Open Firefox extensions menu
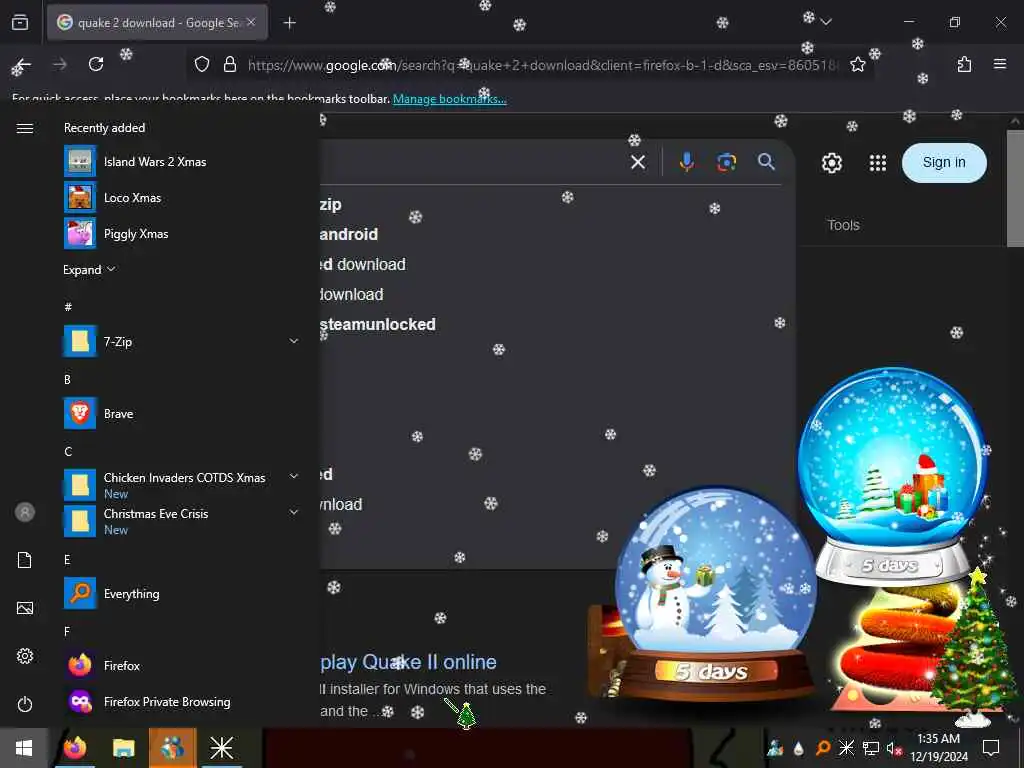Screen dimensions: 1024x768 click(x=964, y=64)
